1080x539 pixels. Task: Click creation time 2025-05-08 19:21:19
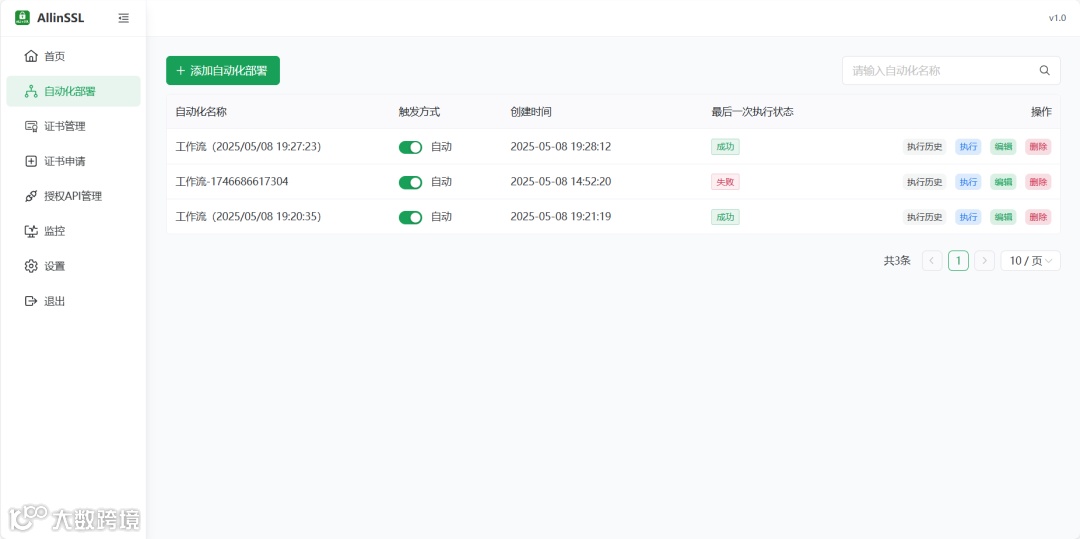point(561,216)
